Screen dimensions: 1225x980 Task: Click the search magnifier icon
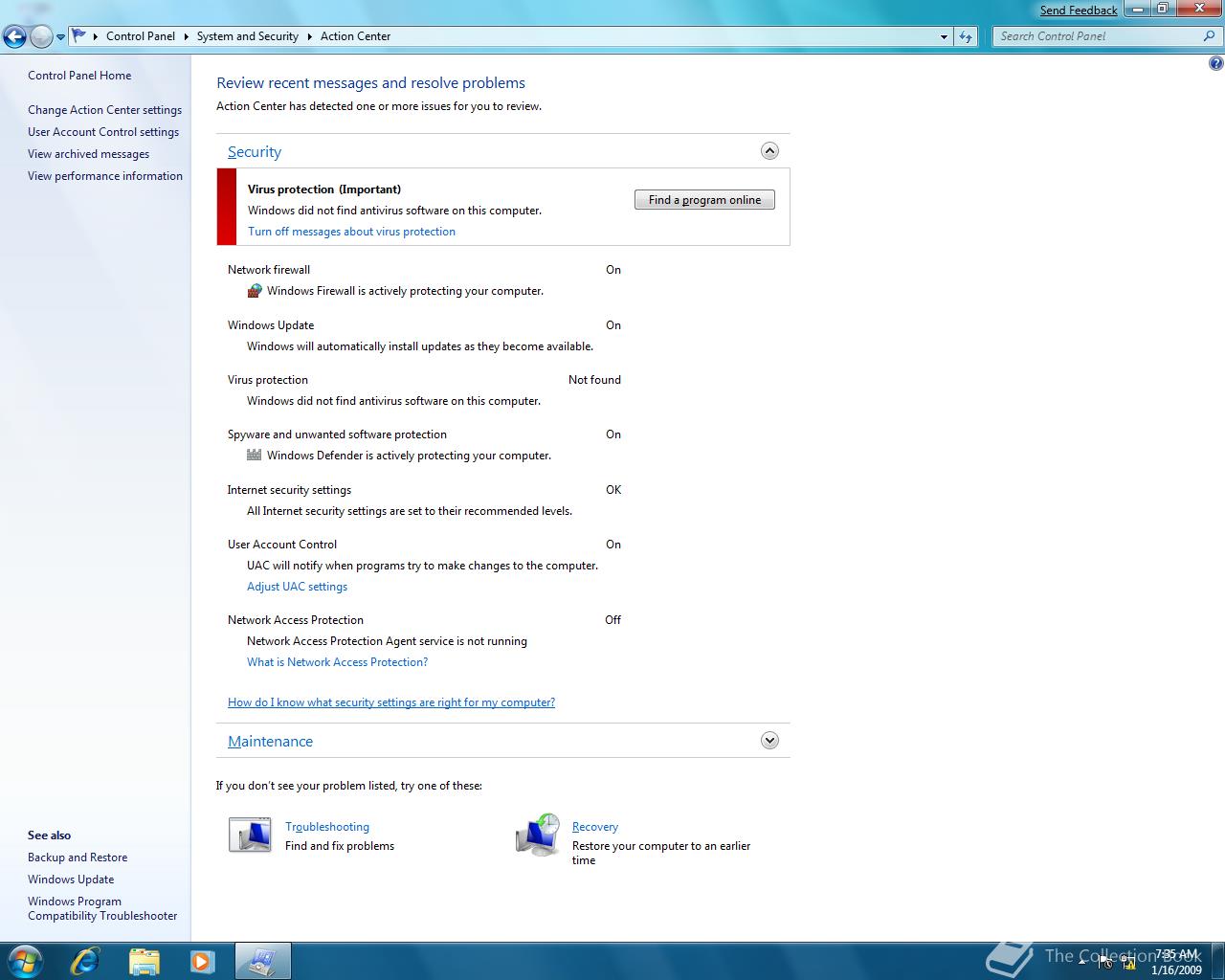(1209, 36)
